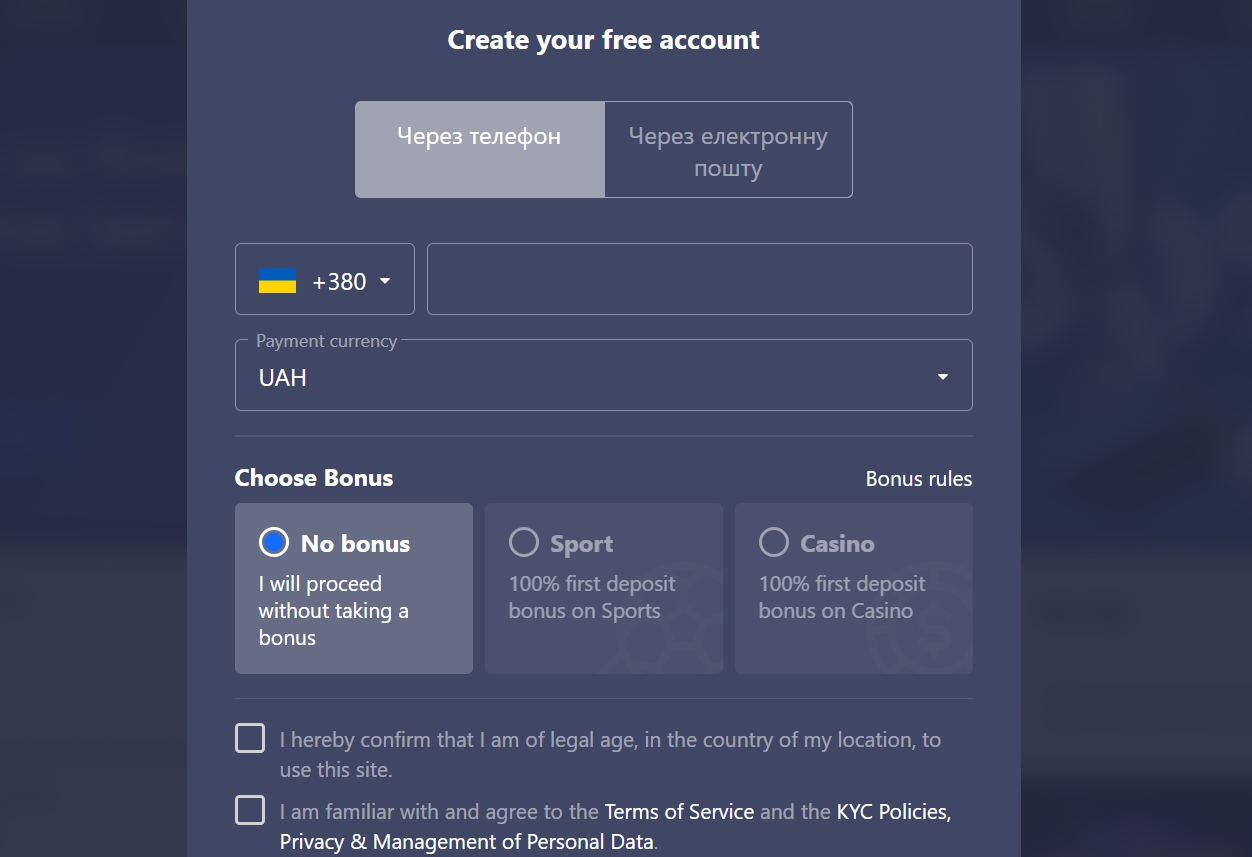The image size is (1252, 857).
Task: Click the phone number input field
Action: pos(699,279)
